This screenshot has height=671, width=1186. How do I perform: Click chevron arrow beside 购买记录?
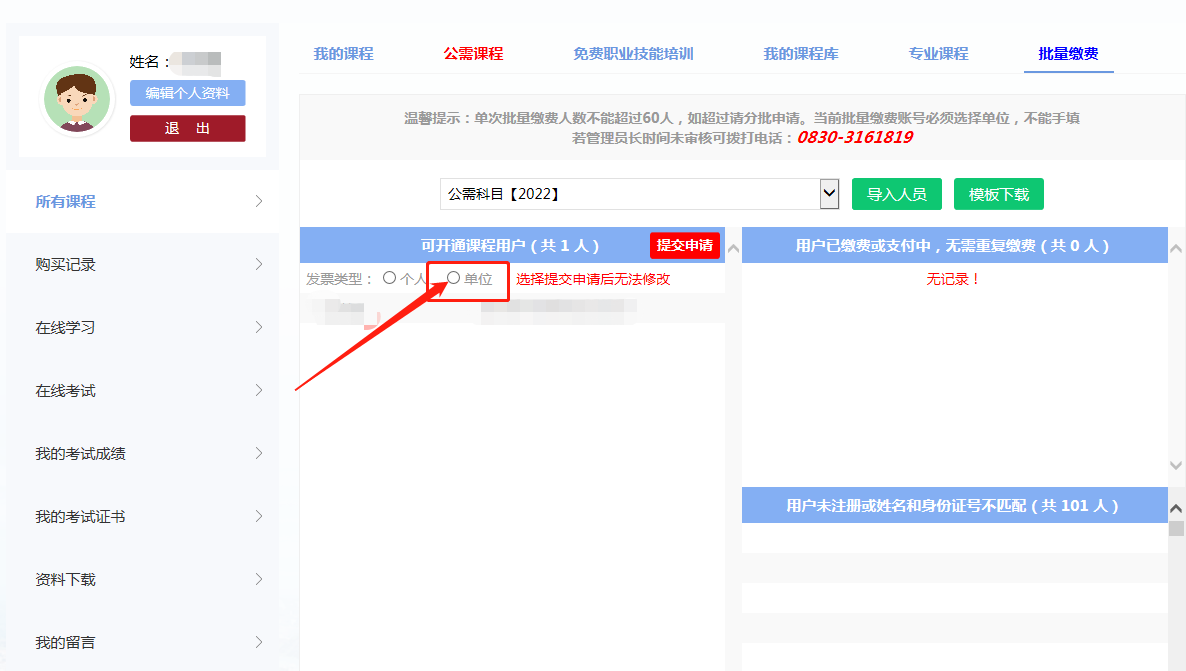tap(259, 264)
